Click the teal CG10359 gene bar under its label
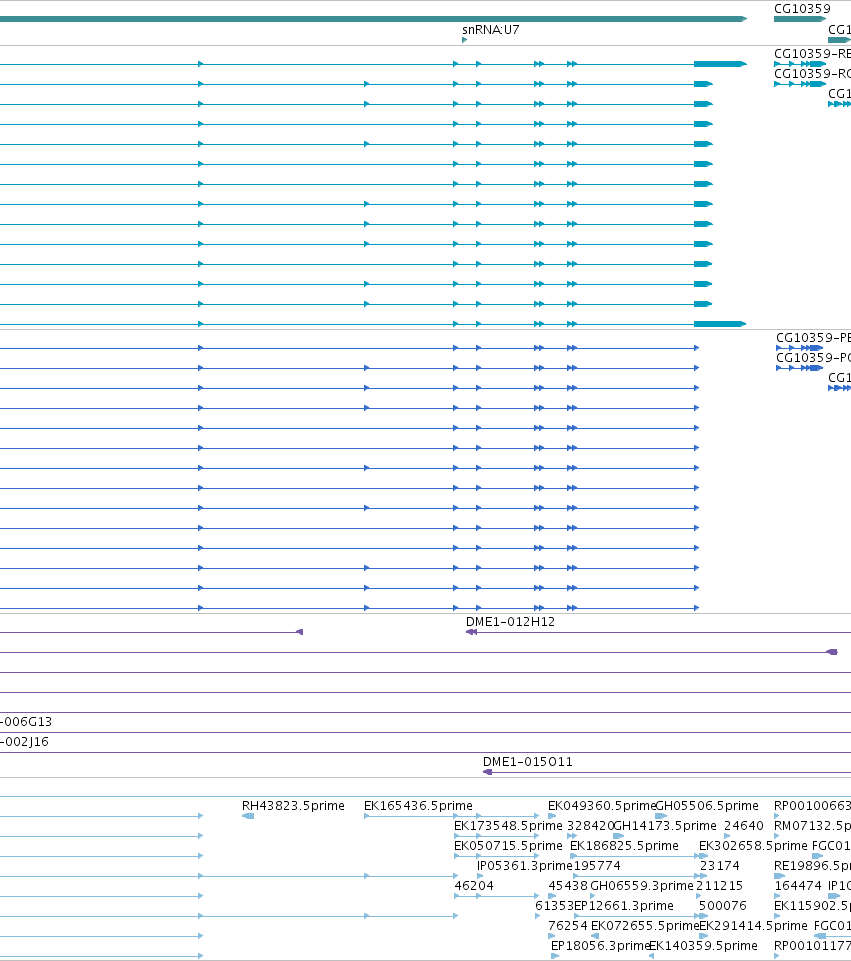 tap(800, 19)
